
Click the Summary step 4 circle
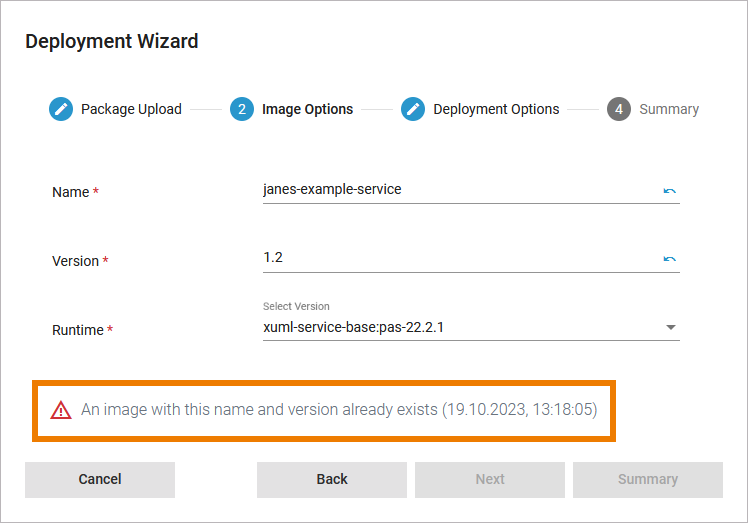click(x=619, y=109)
